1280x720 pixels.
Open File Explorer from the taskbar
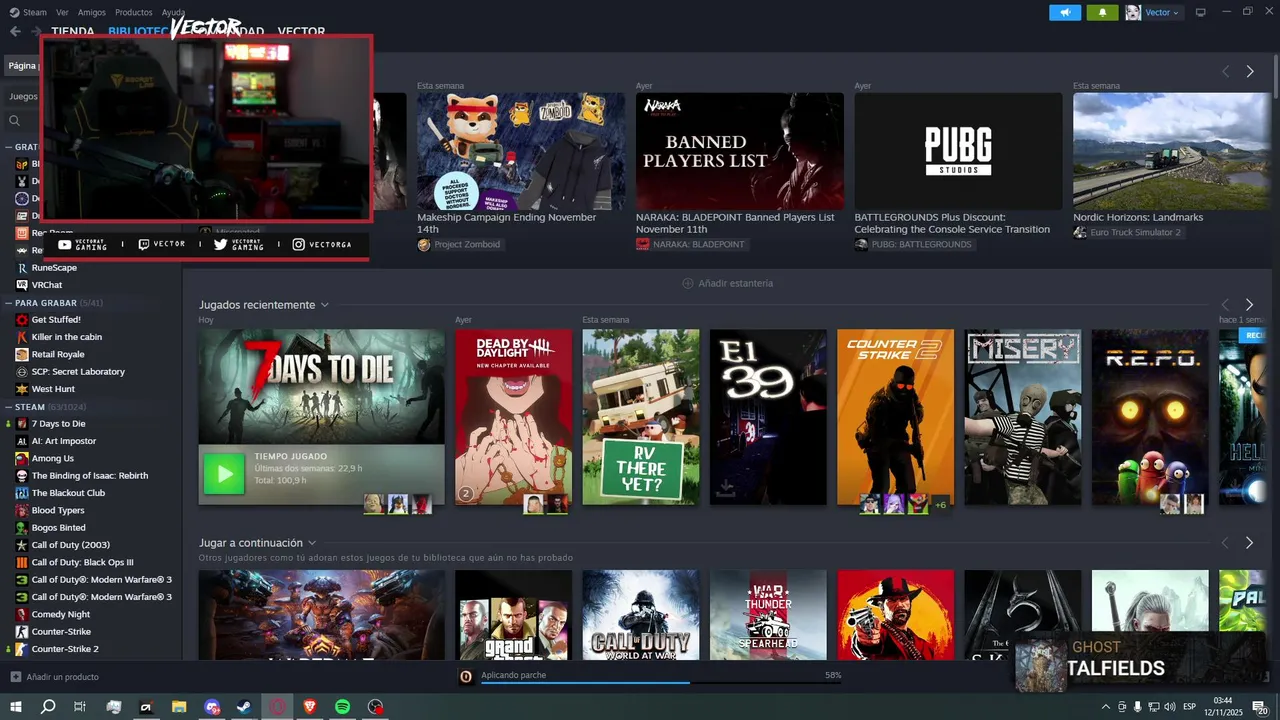[x=178, y=707]
